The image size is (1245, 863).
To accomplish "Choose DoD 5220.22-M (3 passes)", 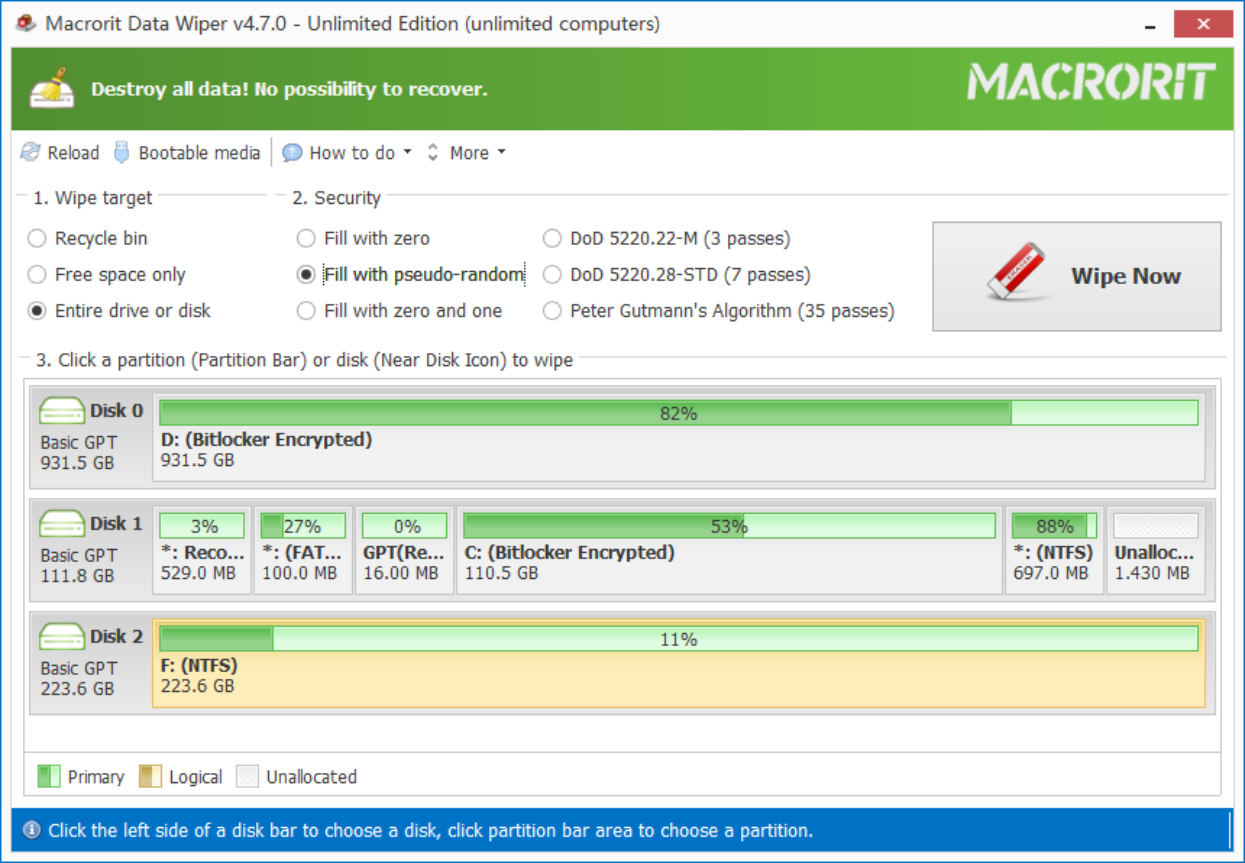I will tap(667, 238).
